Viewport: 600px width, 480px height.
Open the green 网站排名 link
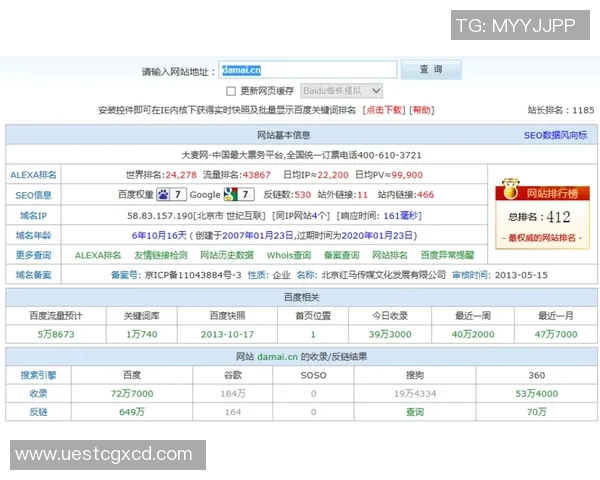tap(390, 255)
